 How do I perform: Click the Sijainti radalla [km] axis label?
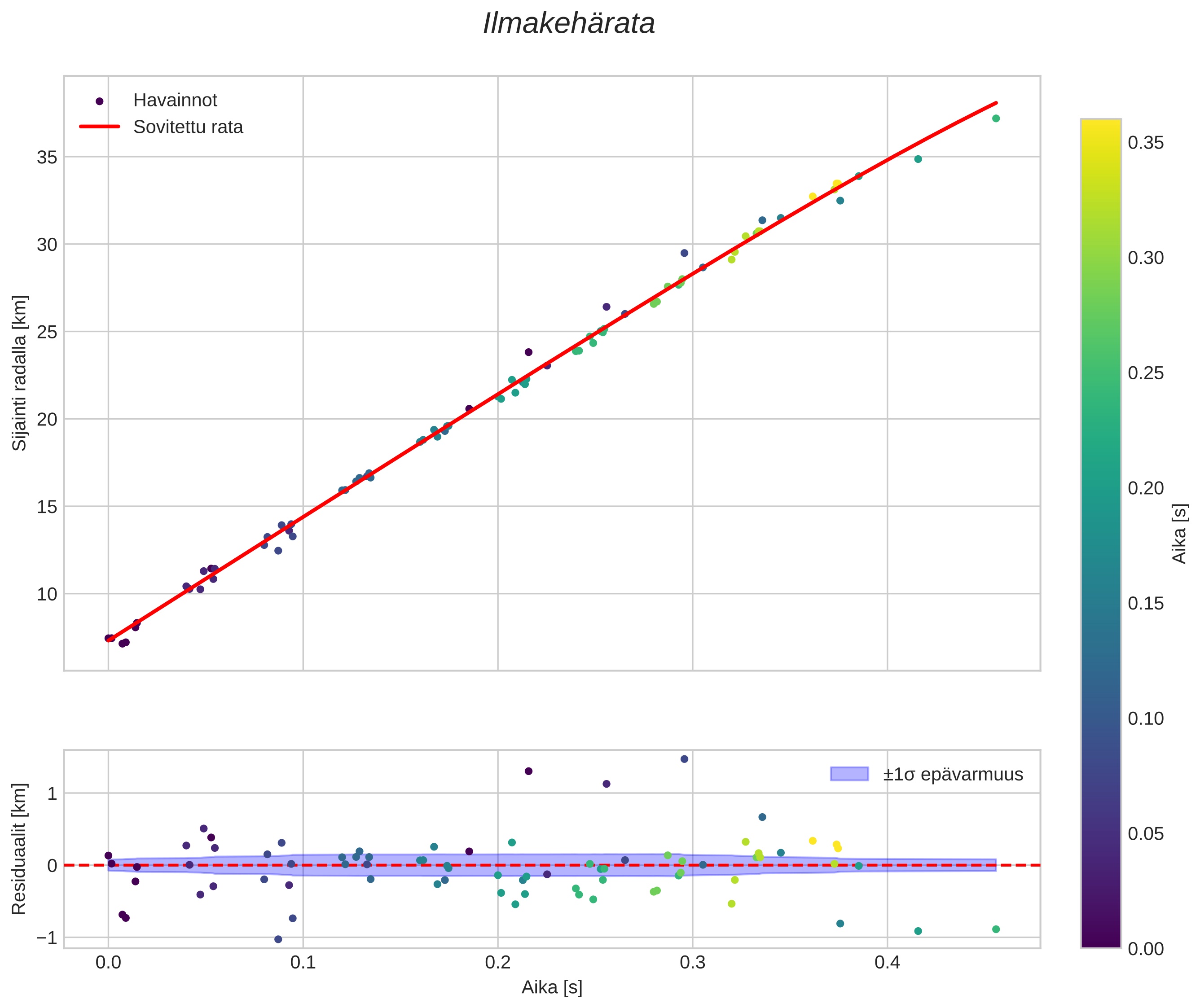19,373
